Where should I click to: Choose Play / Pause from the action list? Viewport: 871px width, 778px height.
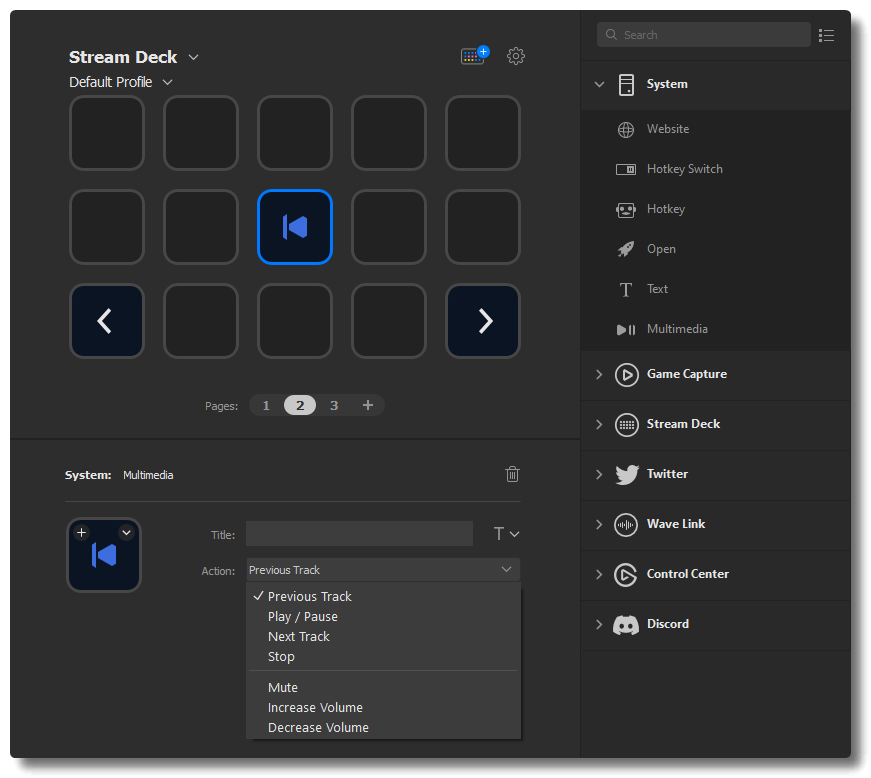point(383,616)
